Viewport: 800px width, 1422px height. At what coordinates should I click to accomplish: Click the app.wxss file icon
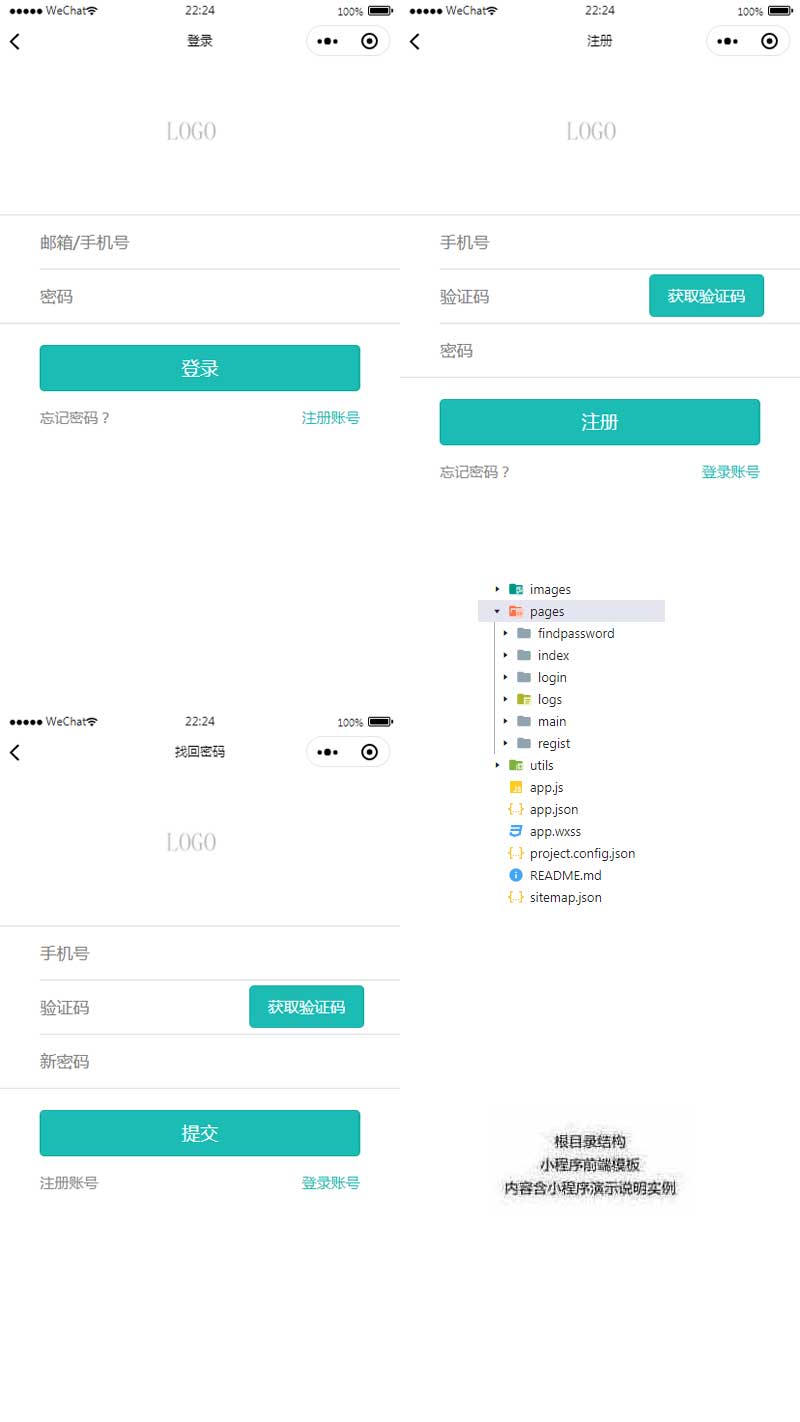click(x=516, y=831)
